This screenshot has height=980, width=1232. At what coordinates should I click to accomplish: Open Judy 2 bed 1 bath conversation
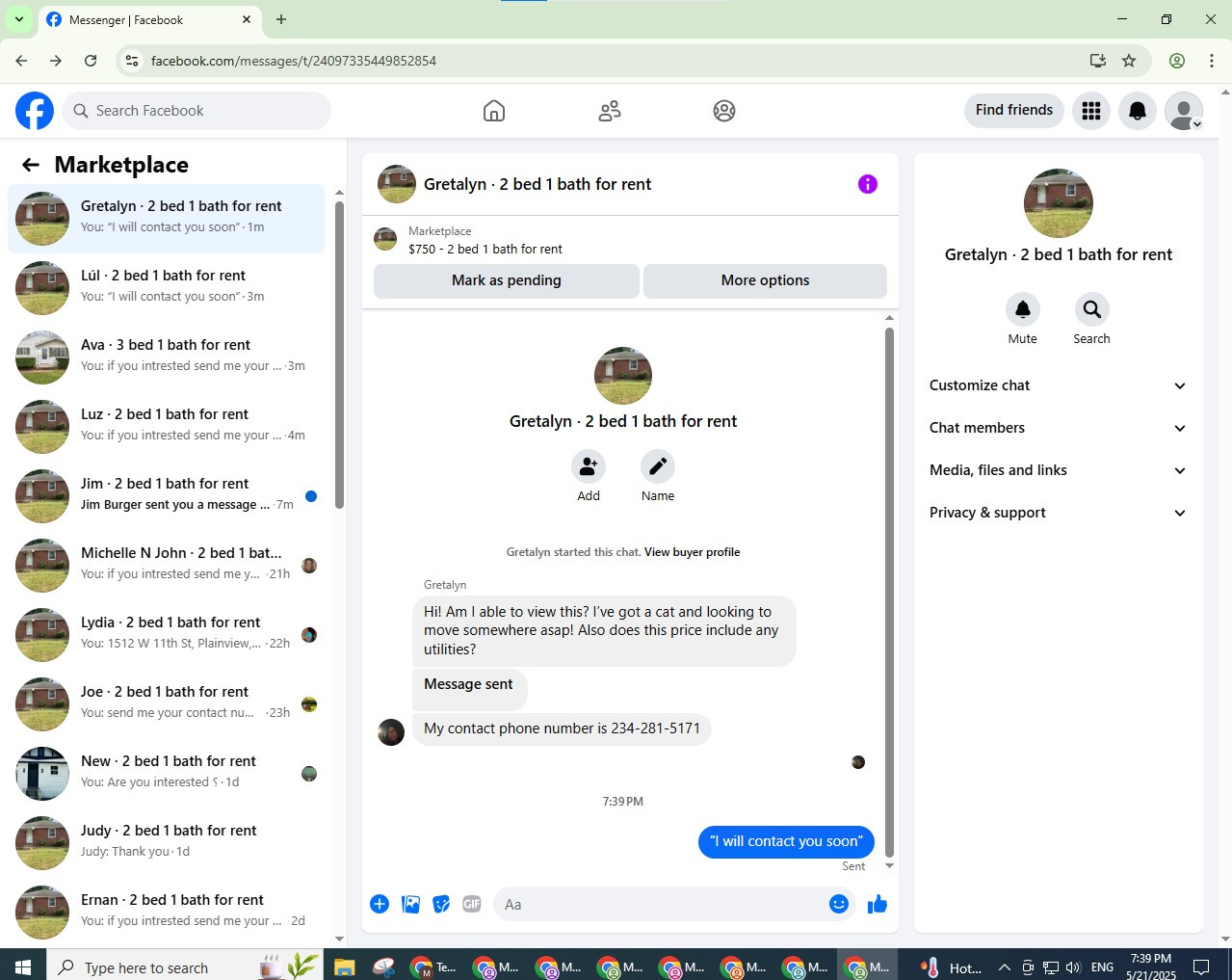(167, 843)
